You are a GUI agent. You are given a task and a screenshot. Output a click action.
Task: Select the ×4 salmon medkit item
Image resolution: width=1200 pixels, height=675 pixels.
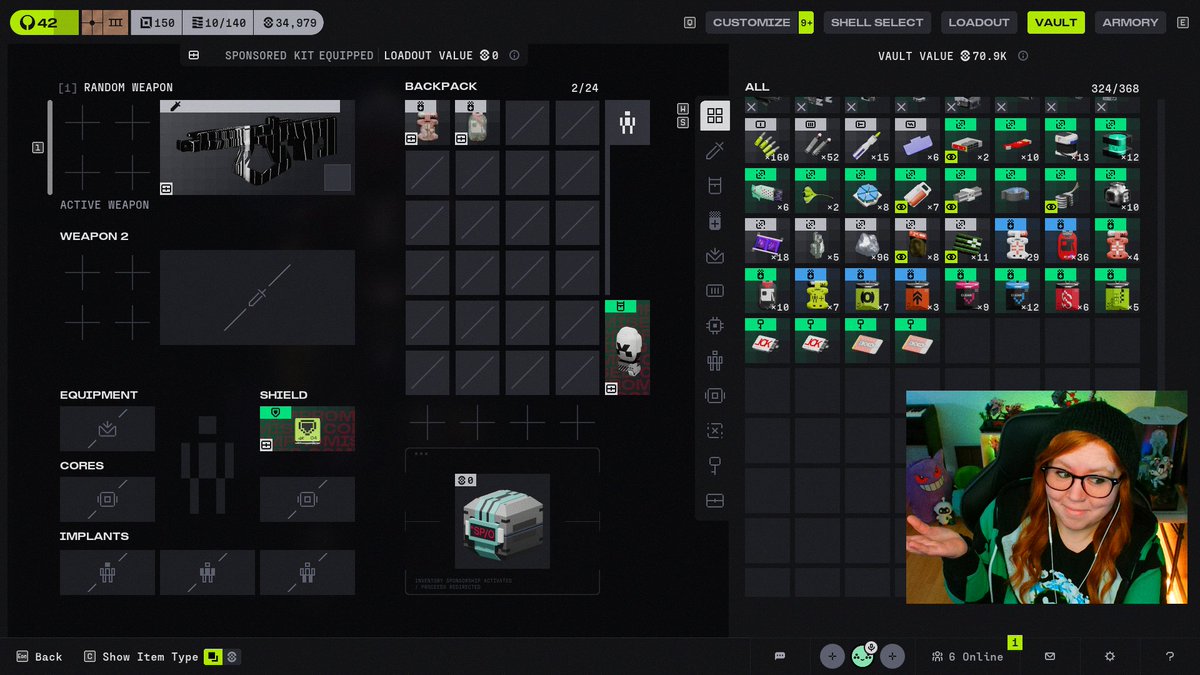tap(1117, 241)
